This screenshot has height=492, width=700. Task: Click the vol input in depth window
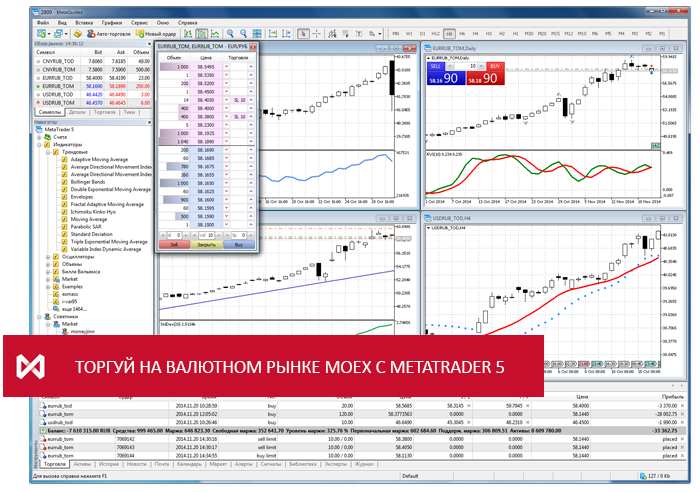206,235
